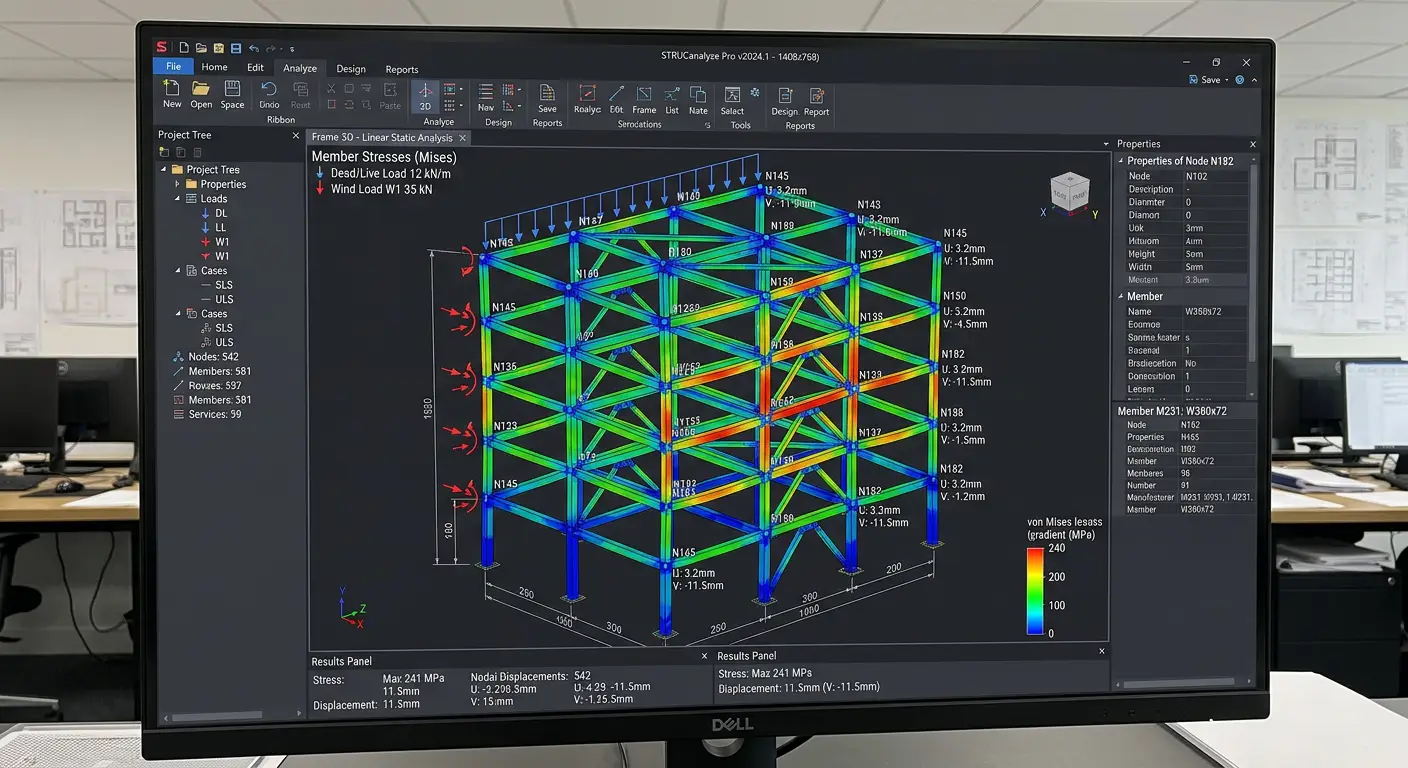Click the Report icon in Reports group
The width and height of the screenshot is (1408, 768).
tap(816, 96)
